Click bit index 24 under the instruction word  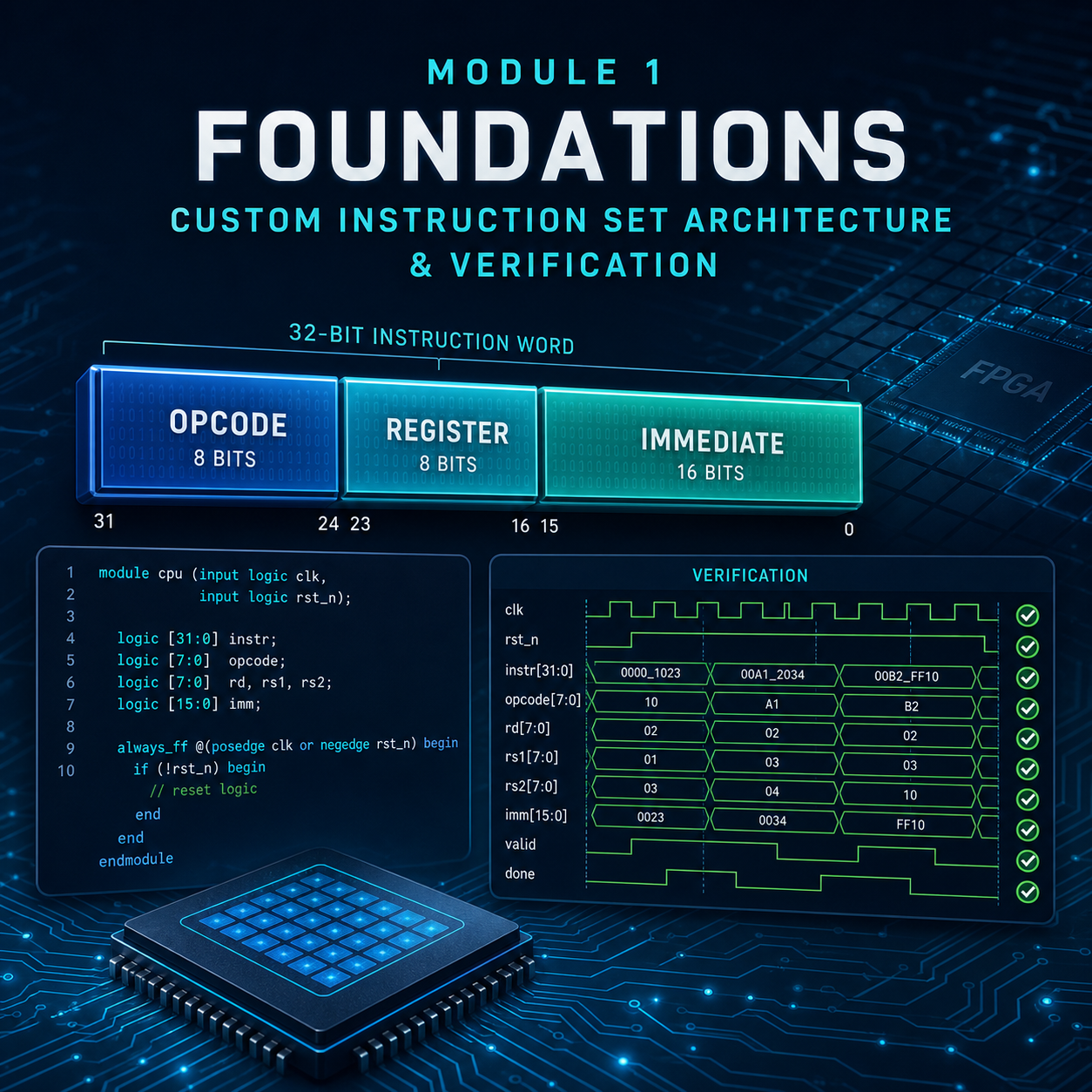coord(328,523)
